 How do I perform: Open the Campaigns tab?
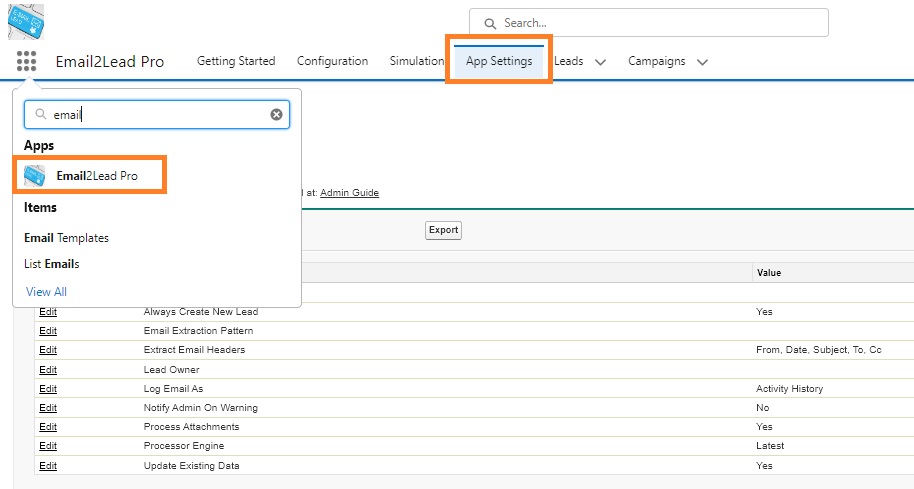656,61
